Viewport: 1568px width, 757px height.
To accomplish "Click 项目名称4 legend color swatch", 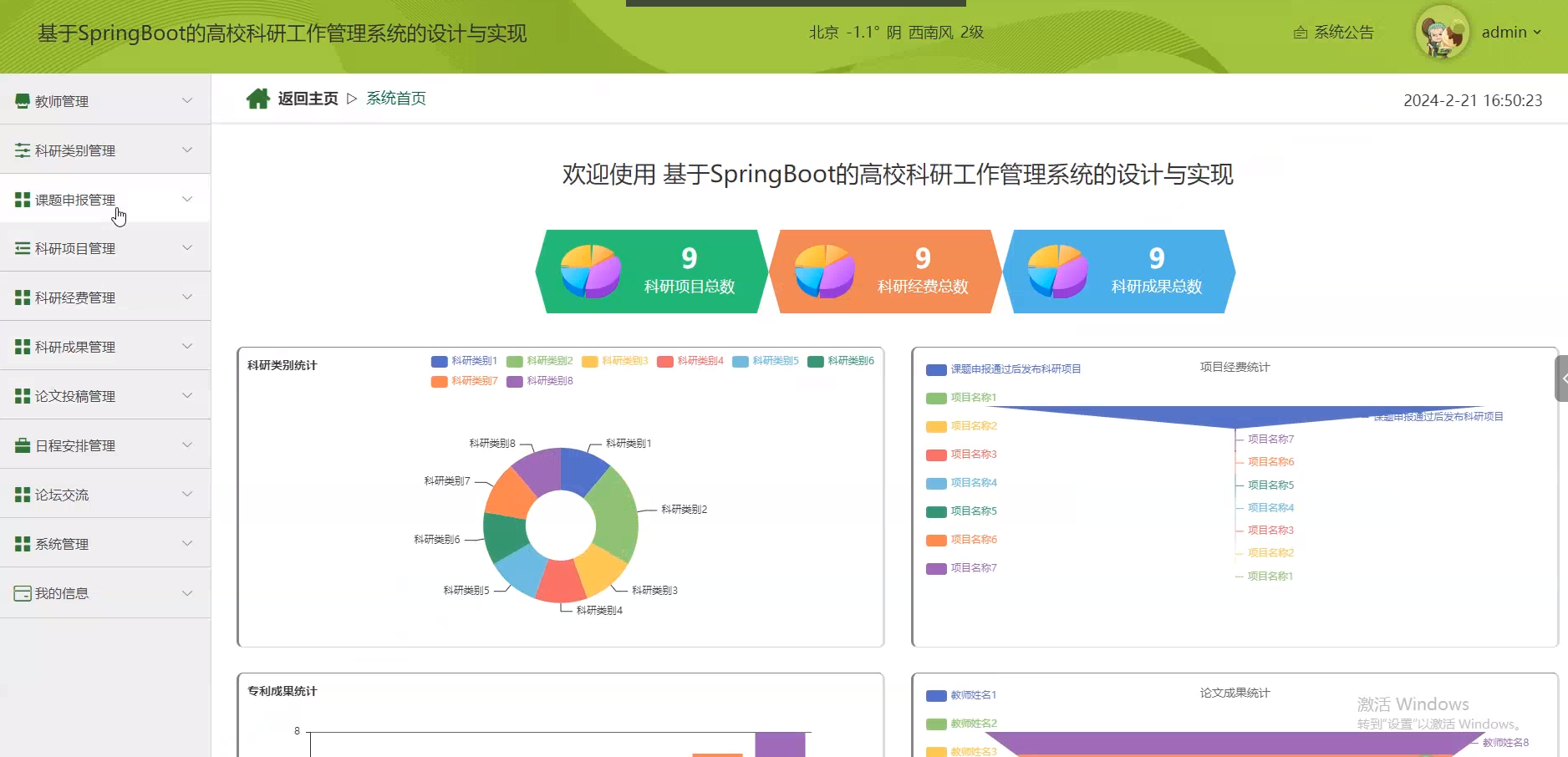I will (936, 483).
